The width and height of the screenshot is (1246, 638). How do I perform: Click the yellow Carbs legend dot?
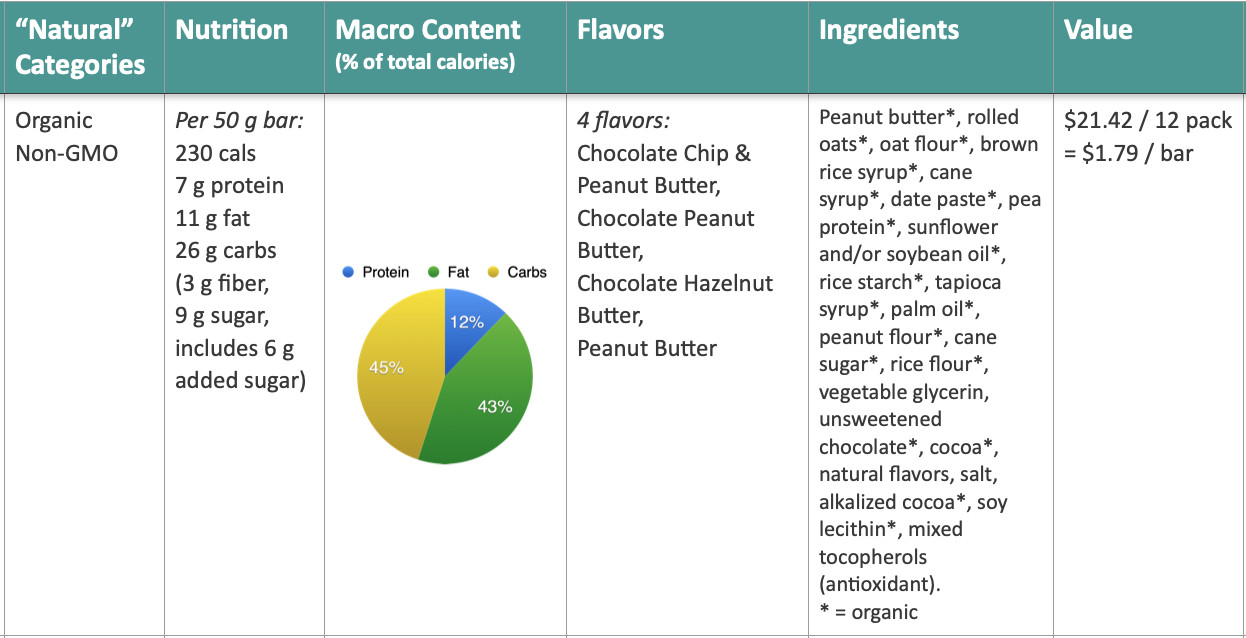tap(493, 272)
